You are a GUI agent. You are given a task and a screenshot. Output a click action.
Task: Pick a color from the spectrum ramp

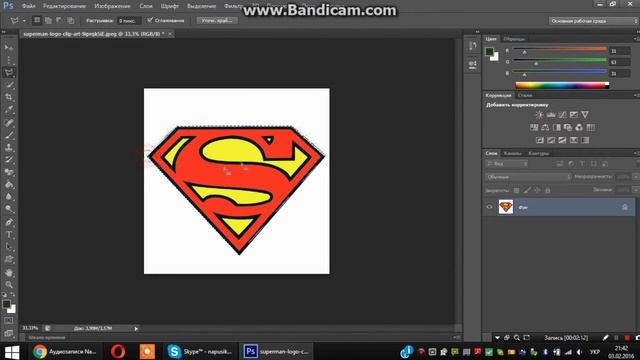pos(562,85)
